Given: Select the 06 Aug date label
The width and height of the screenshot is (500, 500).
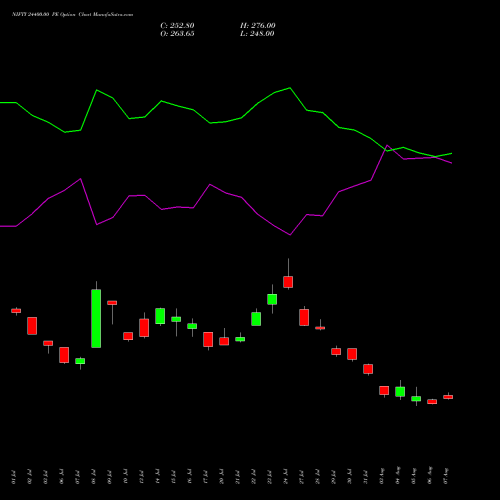Looking at the screenshot, I should pyautogui.click(x=430, y=476).
